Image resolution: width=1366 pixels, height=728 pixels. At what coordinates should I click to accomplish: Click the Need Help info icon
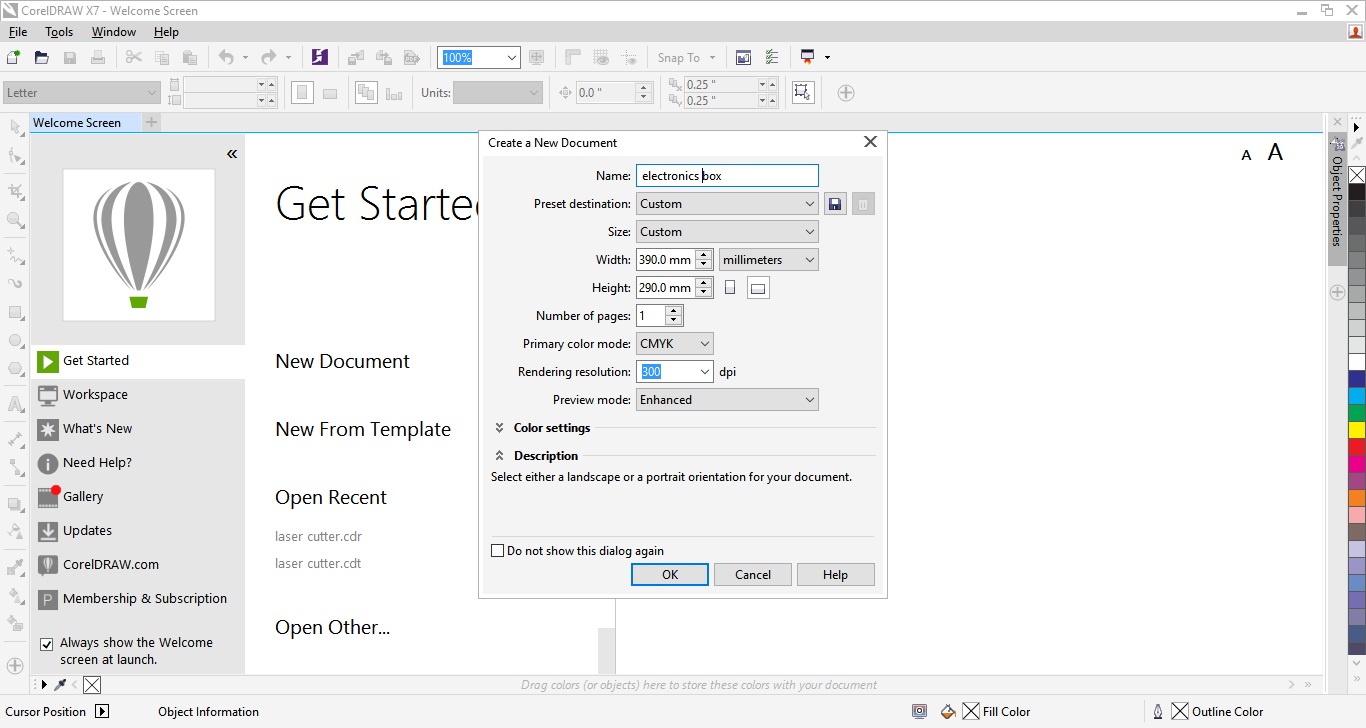coord(48,463)
